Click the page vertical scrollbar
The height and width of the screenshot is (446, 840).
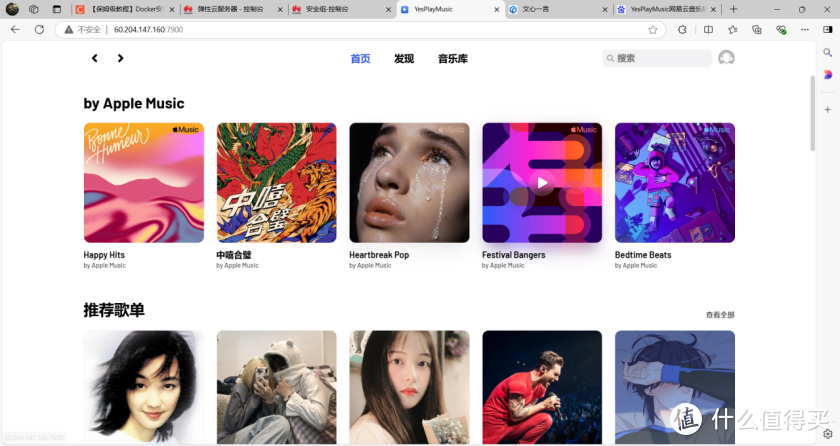coord(813,114)
